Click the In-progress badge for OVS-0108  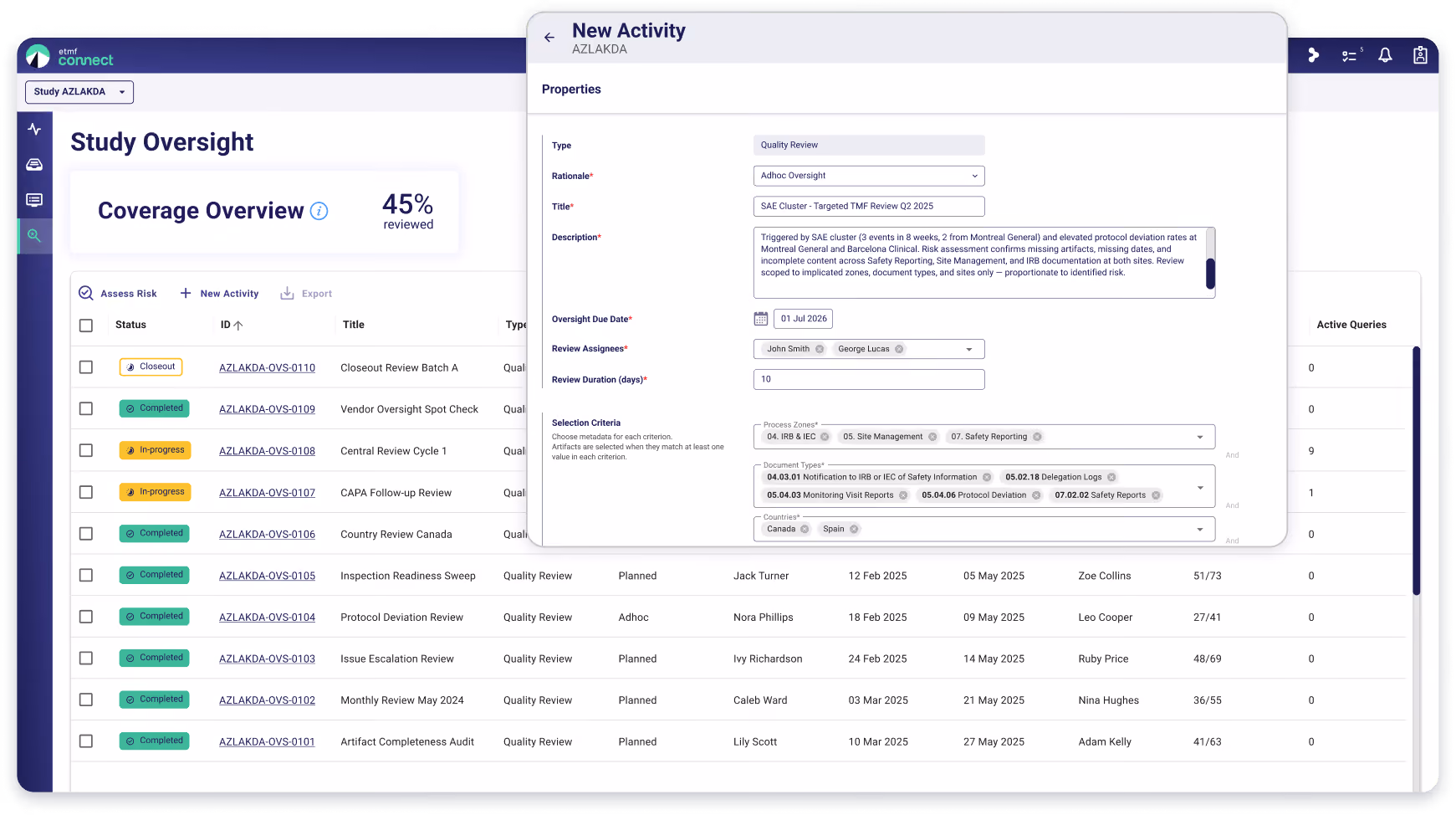coord(155,450)
